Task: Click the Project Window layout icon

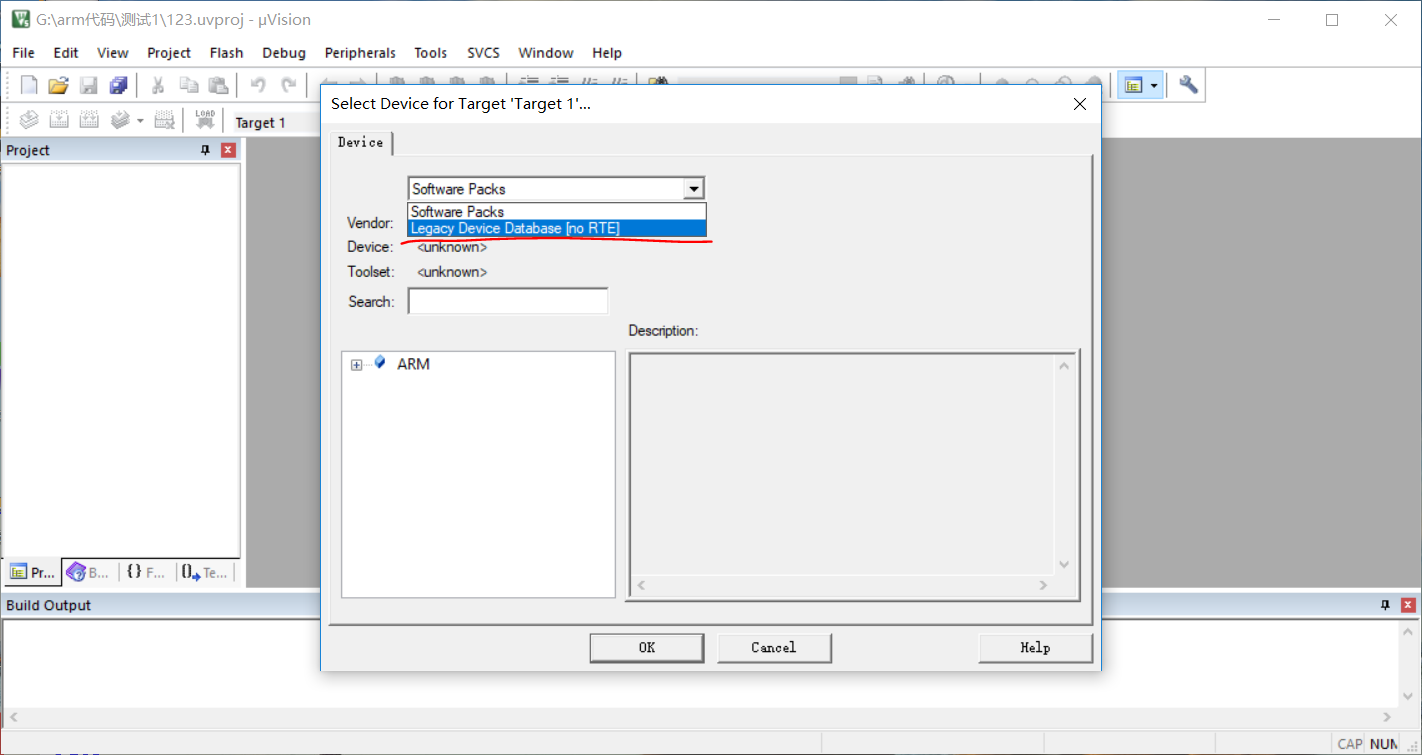Action: point(1133,85)
